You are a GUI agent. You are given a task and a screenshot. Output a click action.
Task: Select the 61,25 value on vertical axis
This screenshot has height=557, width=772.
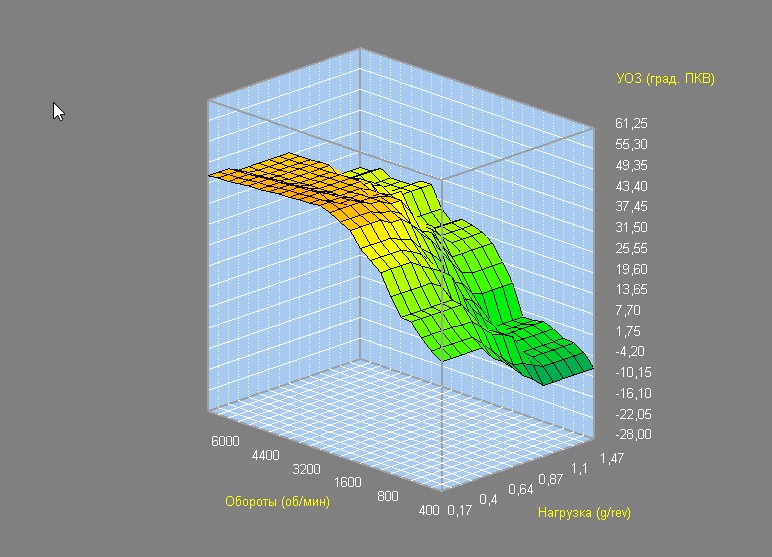[x=632, y=124]
